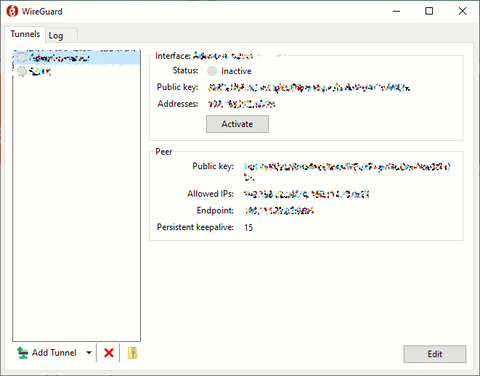Click the interface Public key value
The height and width of the screenshot is (376, 480).
[x=309, y=88]
